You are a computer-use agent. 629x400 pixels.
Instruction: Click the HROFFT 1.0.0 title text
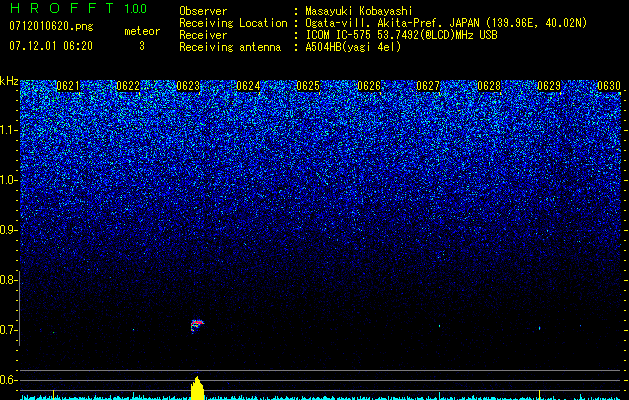point(79,8)
